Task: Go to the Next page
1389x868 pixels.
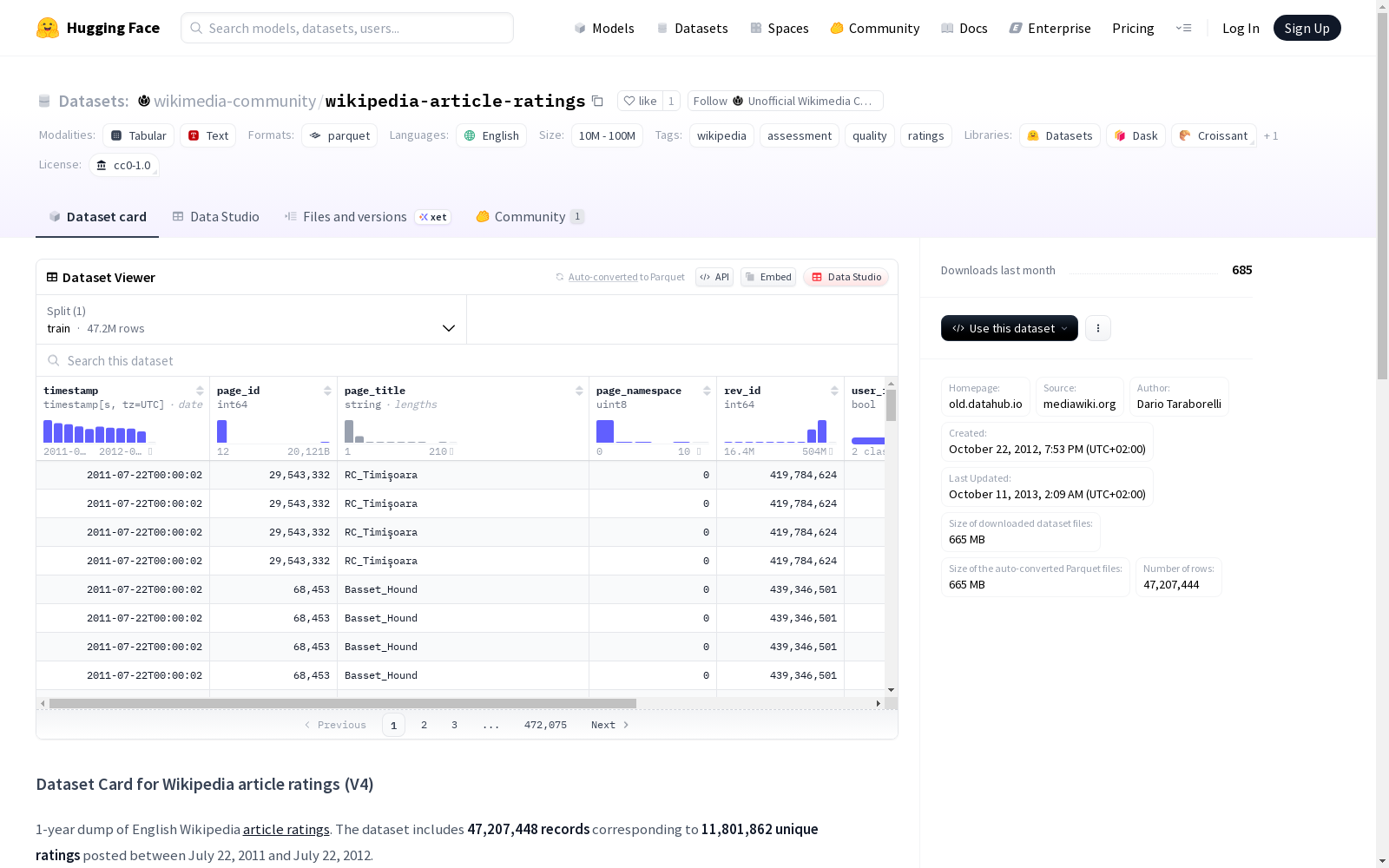Action: [609, 725]
